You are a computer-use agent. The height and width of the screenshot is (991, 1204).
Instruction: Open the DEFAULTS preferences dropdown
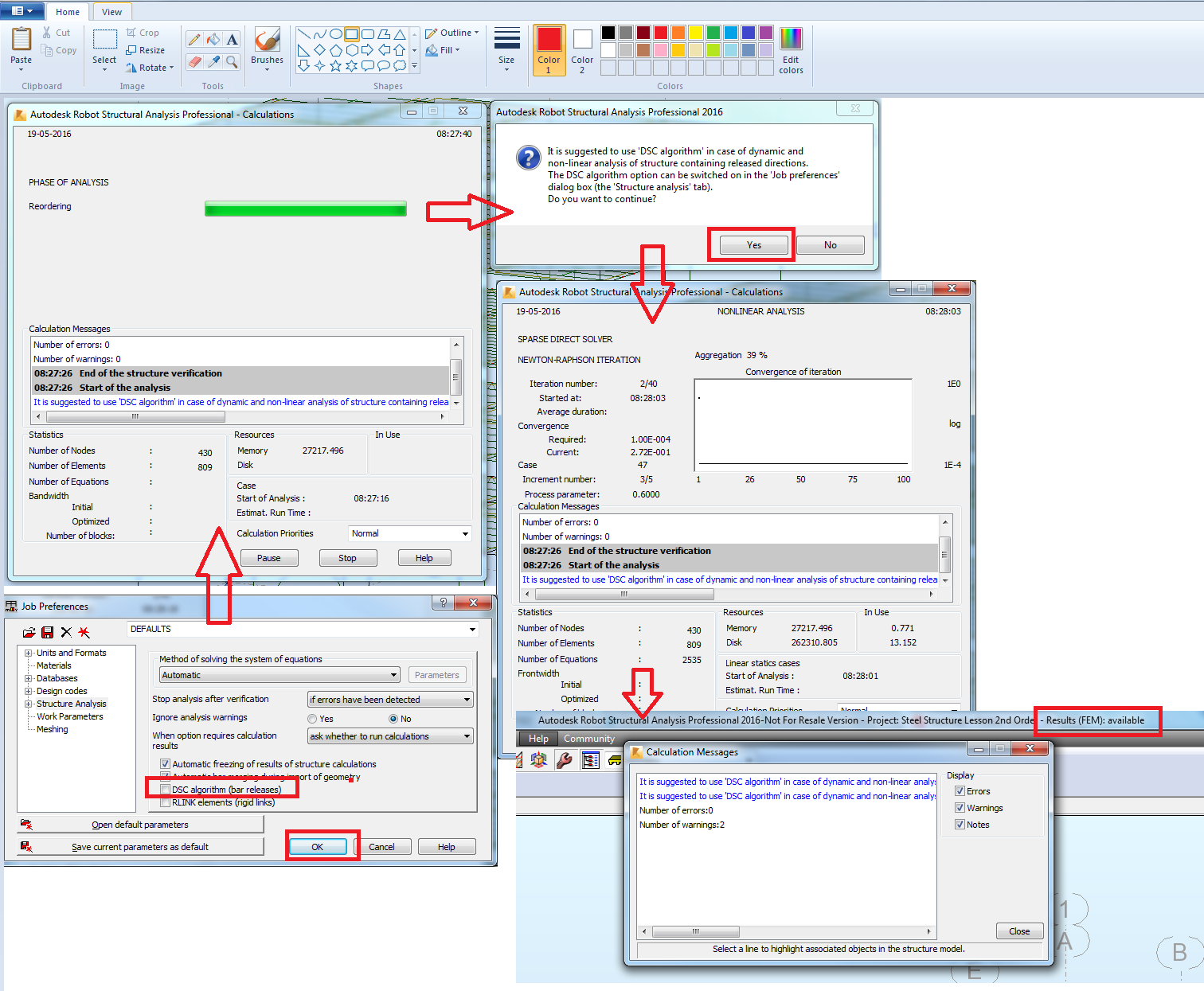pos(471,629)
